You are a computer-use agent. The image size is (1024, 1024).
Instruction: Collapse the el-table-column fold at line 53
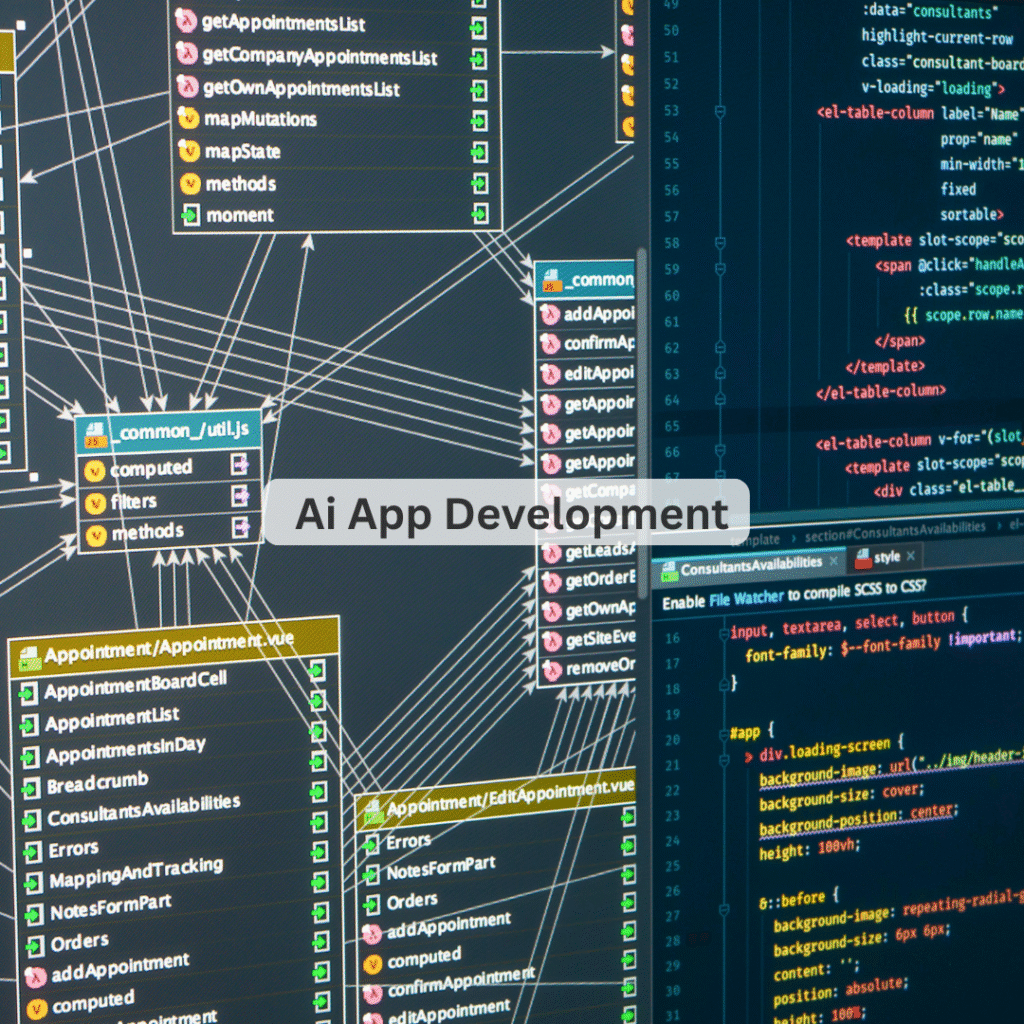coord(718,113)
